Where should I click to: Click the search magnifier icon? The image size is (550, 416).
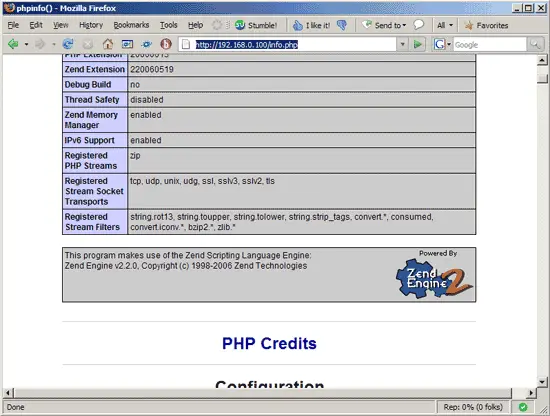[x=535, y=45]
